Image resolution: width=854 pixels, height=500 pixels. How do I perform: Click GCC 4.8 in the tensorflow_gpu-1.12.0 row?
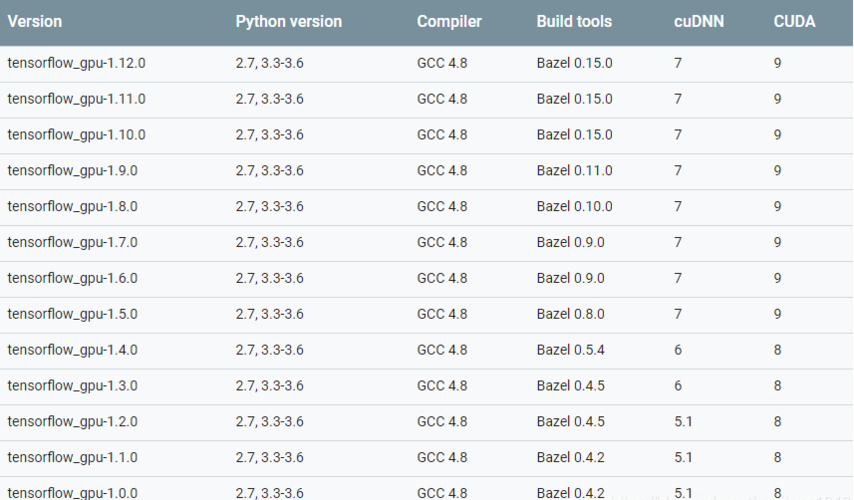[x=442, y=63]
